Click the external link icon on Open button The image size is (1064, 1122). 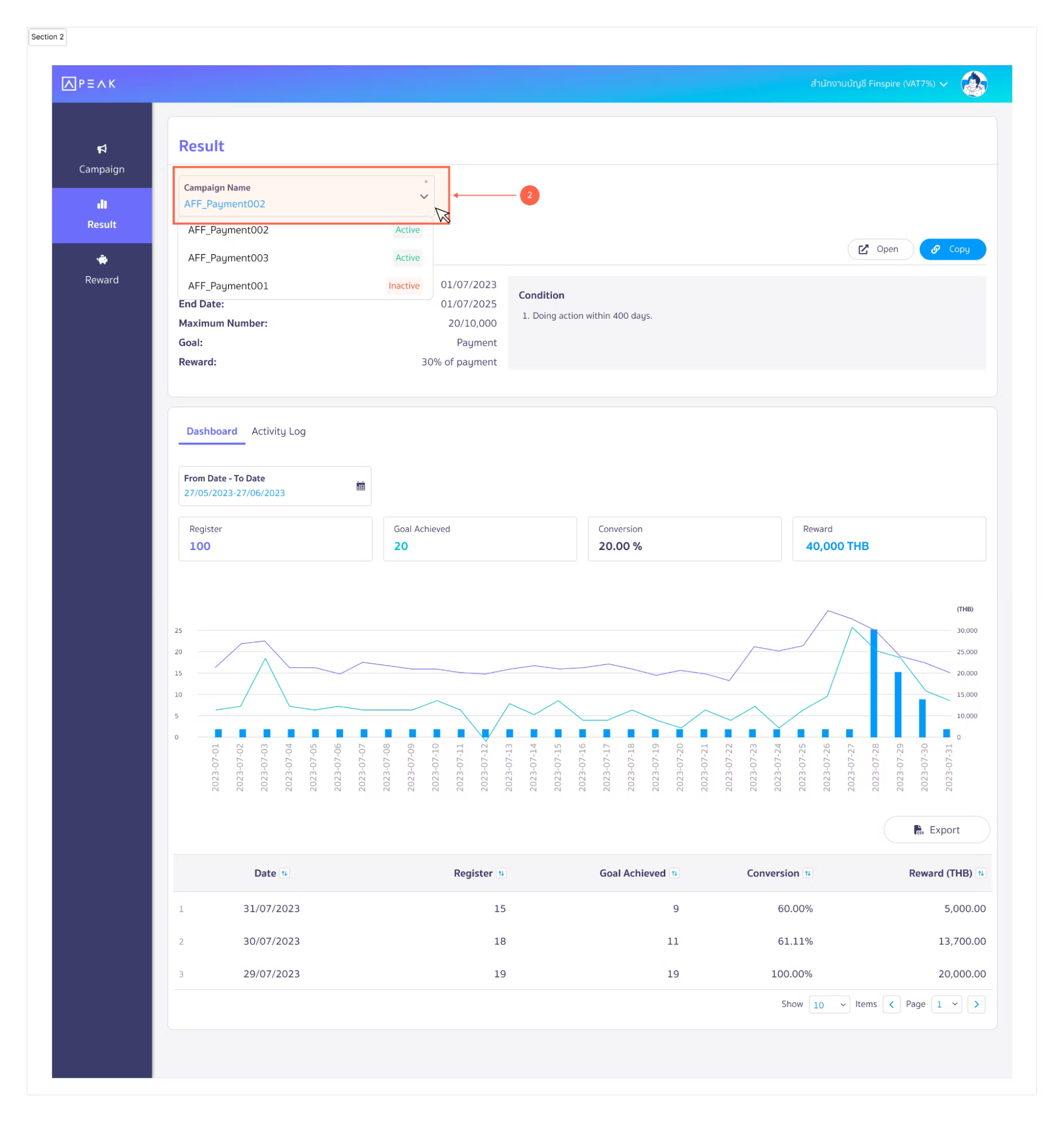pyautogui.click(x=863, y=249)
